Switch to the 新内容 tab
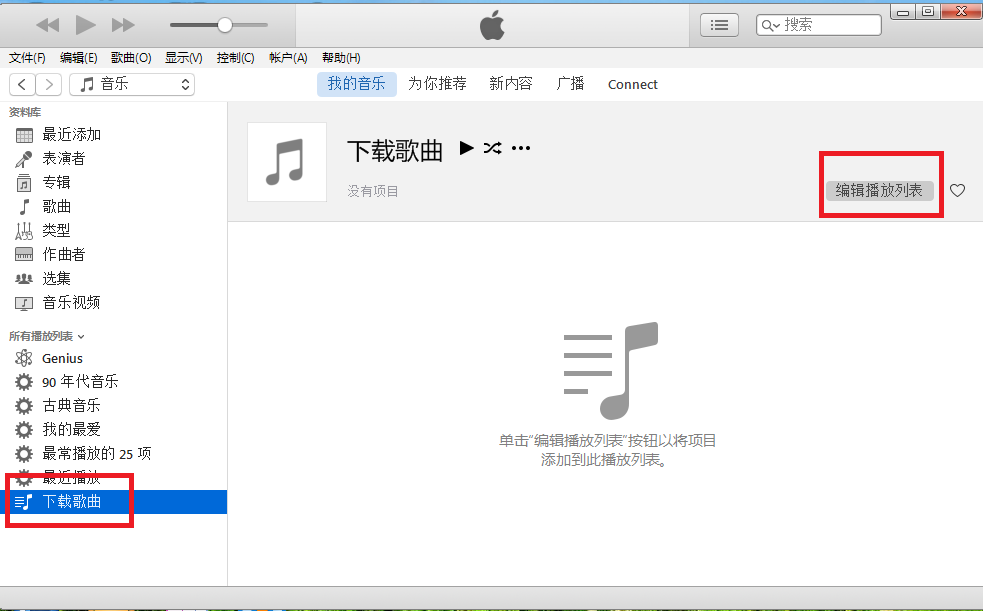This screenshot has width=983, height=611. [x=511, y=84]
